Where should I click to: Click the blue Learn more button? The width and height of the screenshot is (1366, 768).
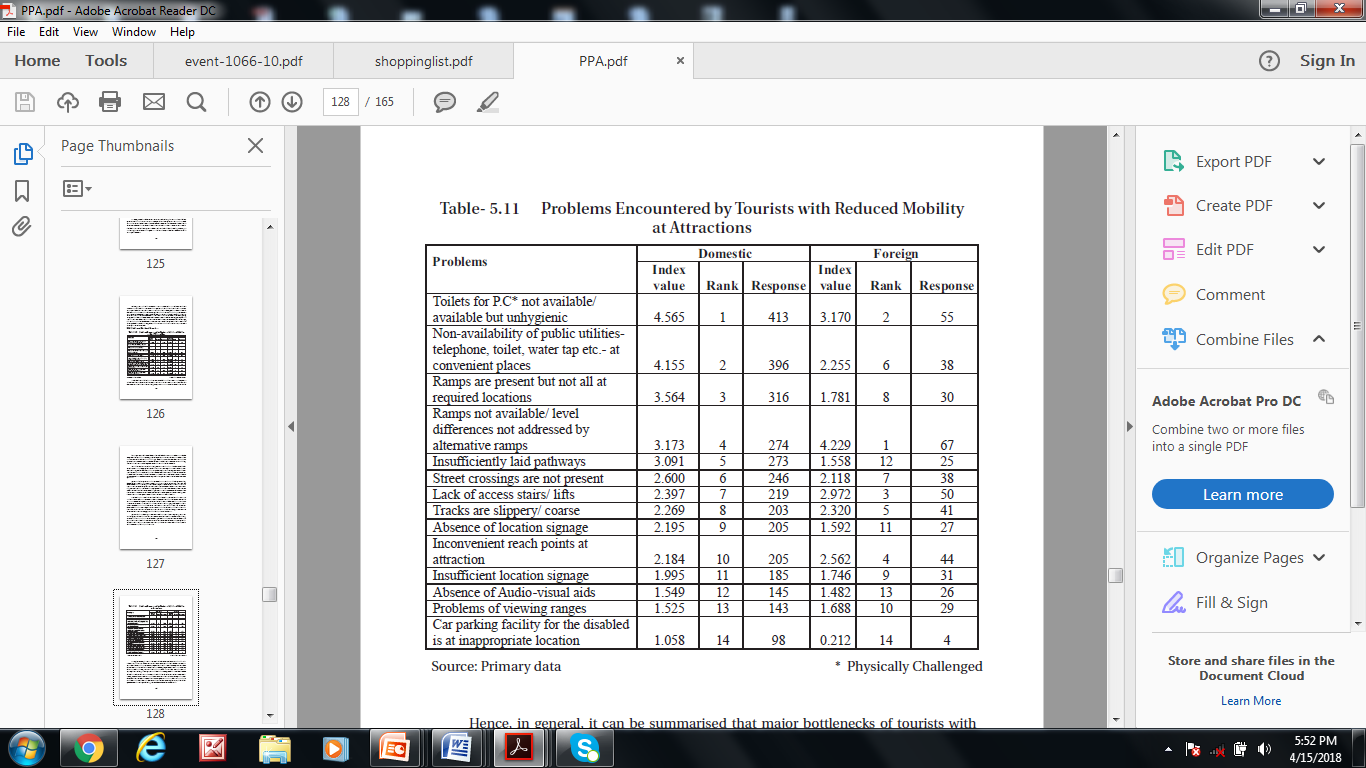[1242, 495]
